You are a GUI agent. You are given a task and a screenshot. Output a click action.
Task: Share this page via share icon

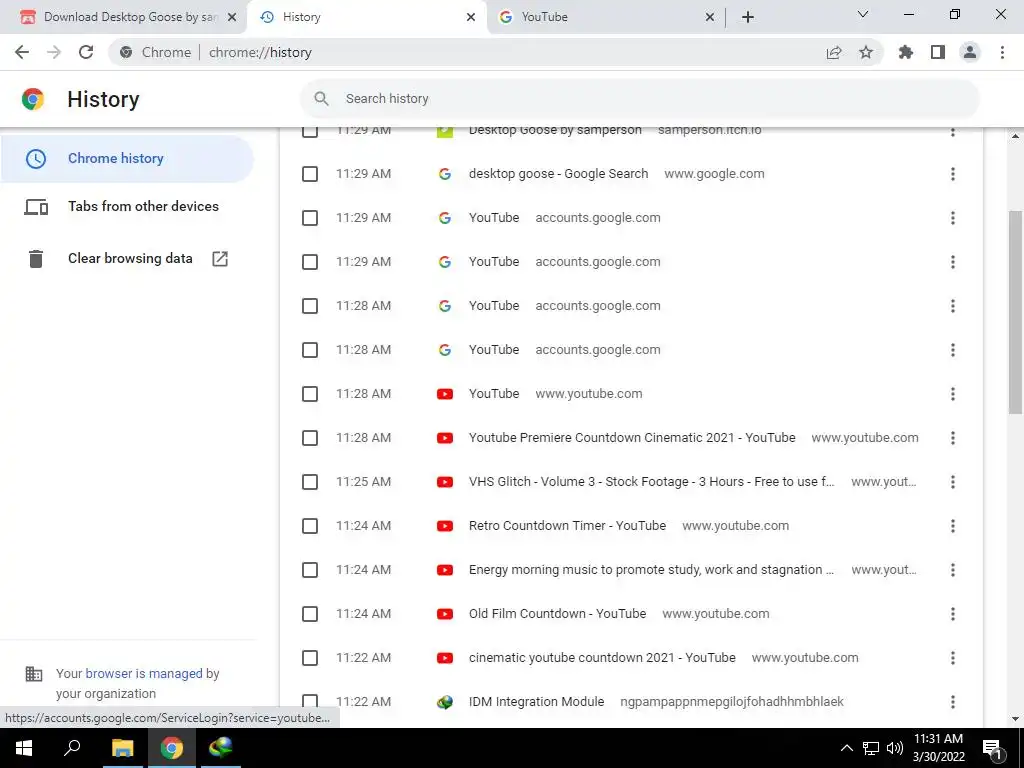[834, 52]
